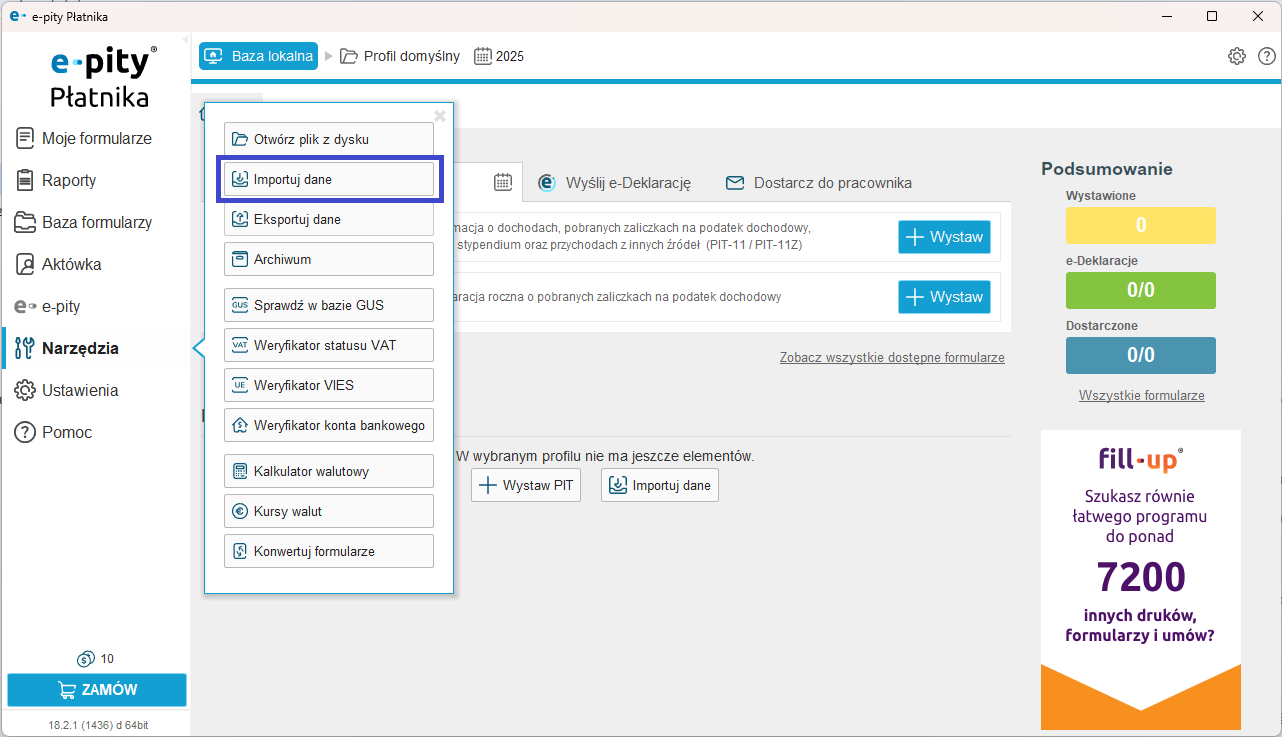Image resolution: width=1282 pixels, height=737 pixels.
Task: Select year 2025 in breadcrumb
Action: 499,56
